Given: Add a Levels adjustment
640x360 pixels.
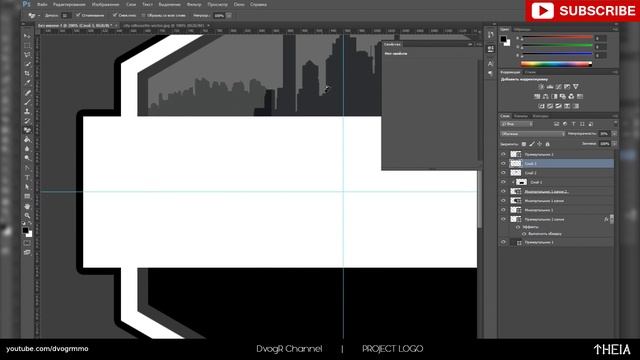Looking at the screenshot, I should (550, 87).
